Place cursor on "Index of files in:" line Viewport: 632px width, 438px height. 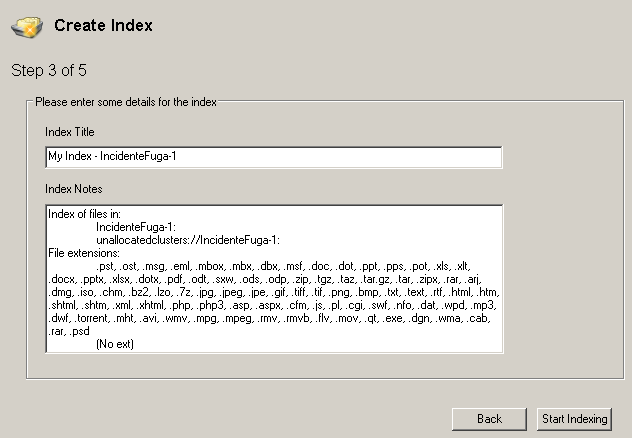tap(84, 214)
